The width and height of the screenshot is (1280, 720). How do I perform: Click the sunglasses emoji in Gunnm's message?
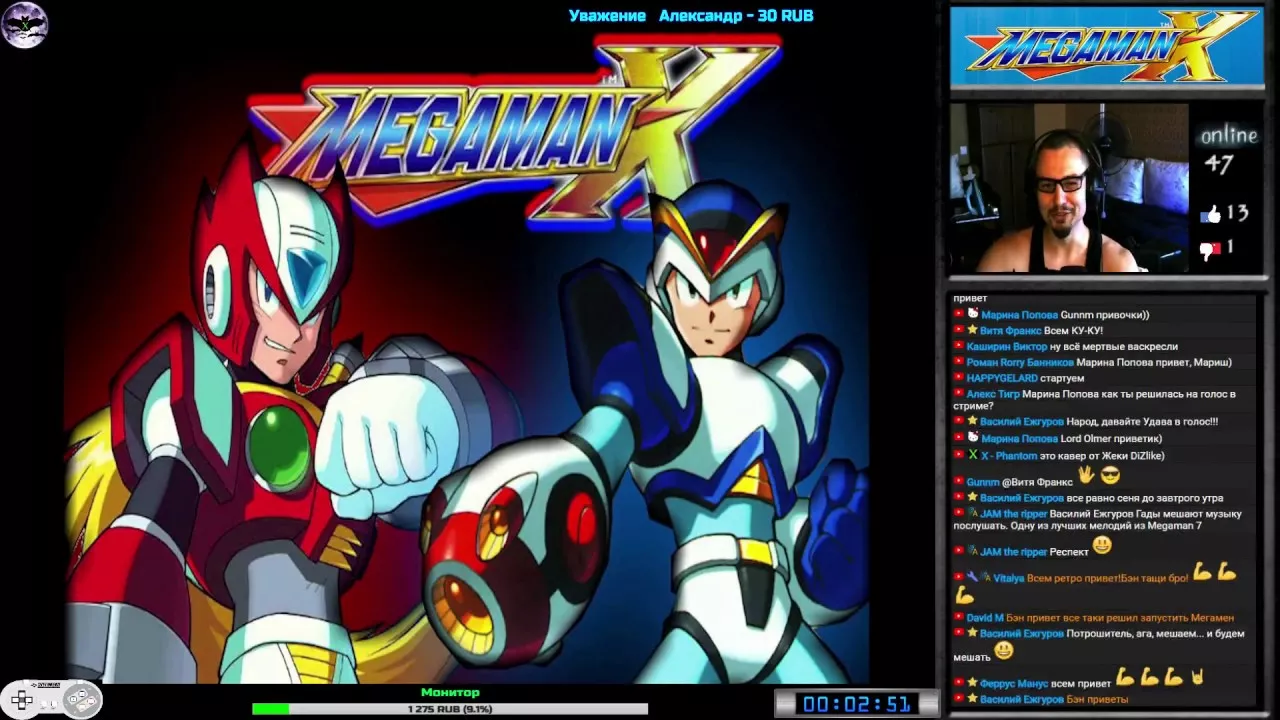1110,477
